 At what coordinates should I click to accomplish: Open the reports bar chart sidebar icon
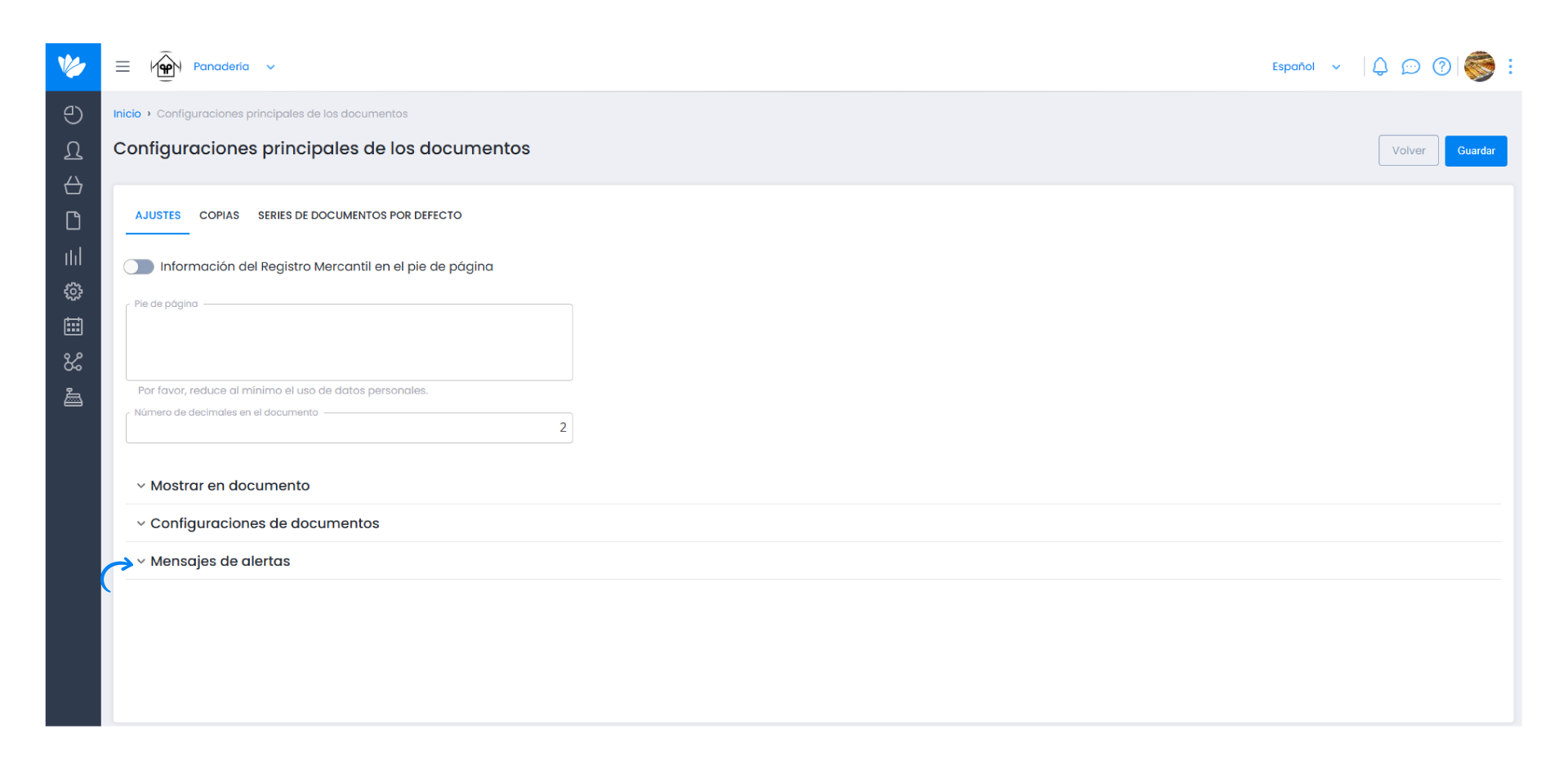click(73, 256)
